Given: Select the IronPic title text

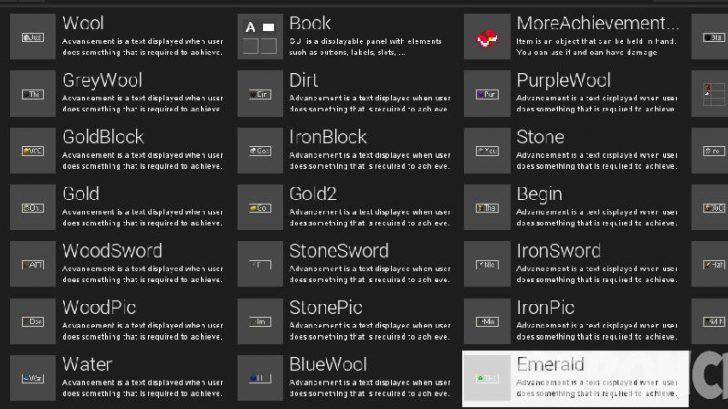Looking at the screenshot, I should tap(545, 308).
